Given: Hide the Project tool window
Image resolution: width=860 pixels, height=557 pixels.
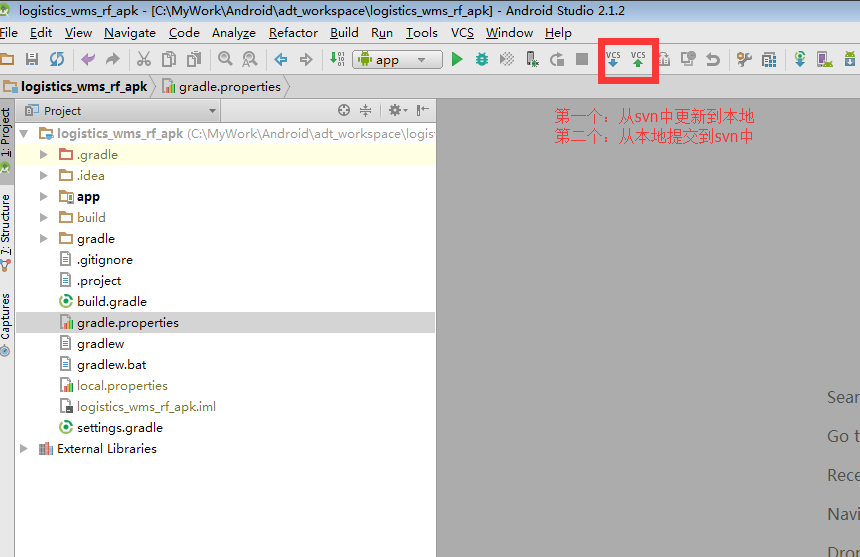Looking at the screenshot, I should click(x=422, y=110).
